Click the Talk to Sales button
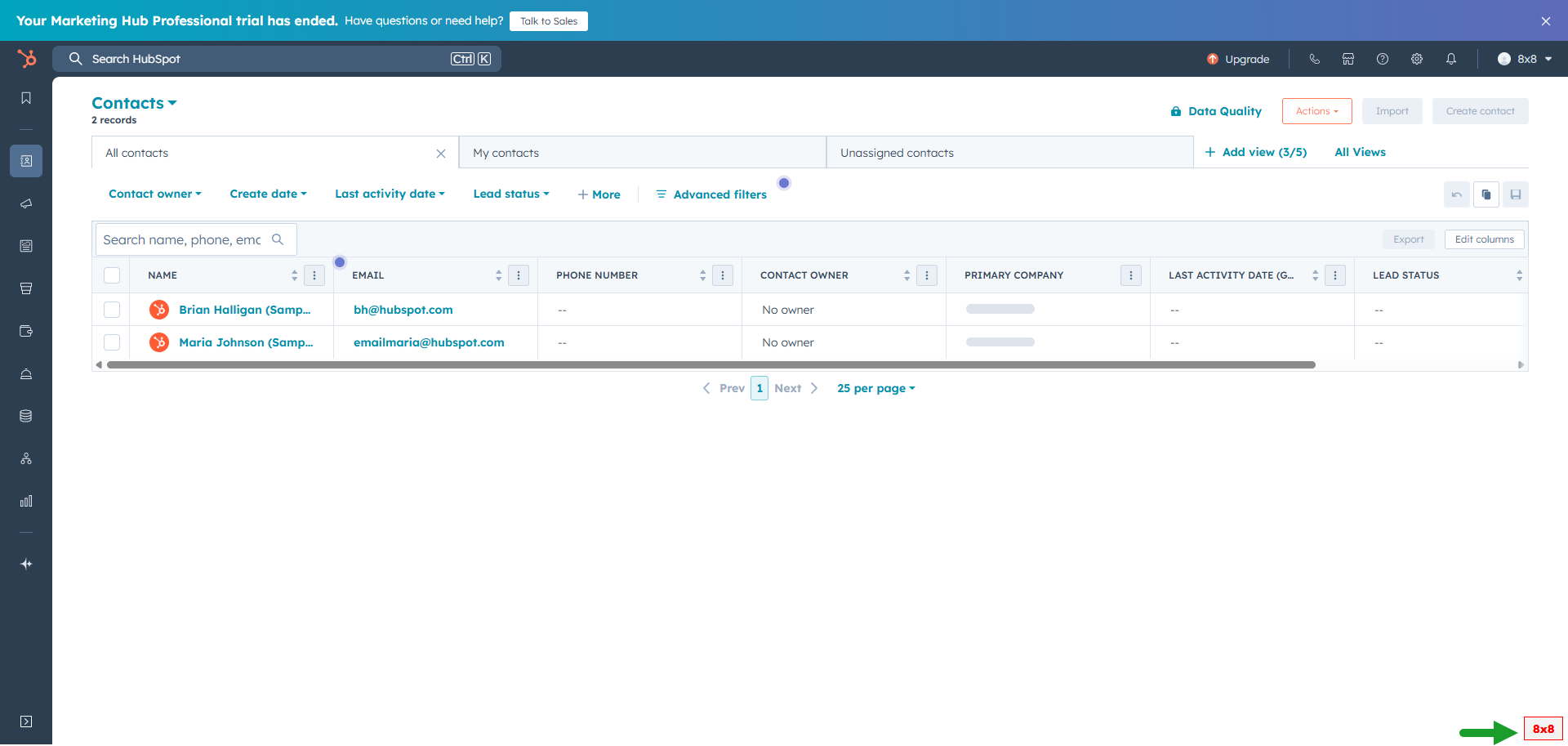The width and height of the screenshot is (1568, 746). 549,21
